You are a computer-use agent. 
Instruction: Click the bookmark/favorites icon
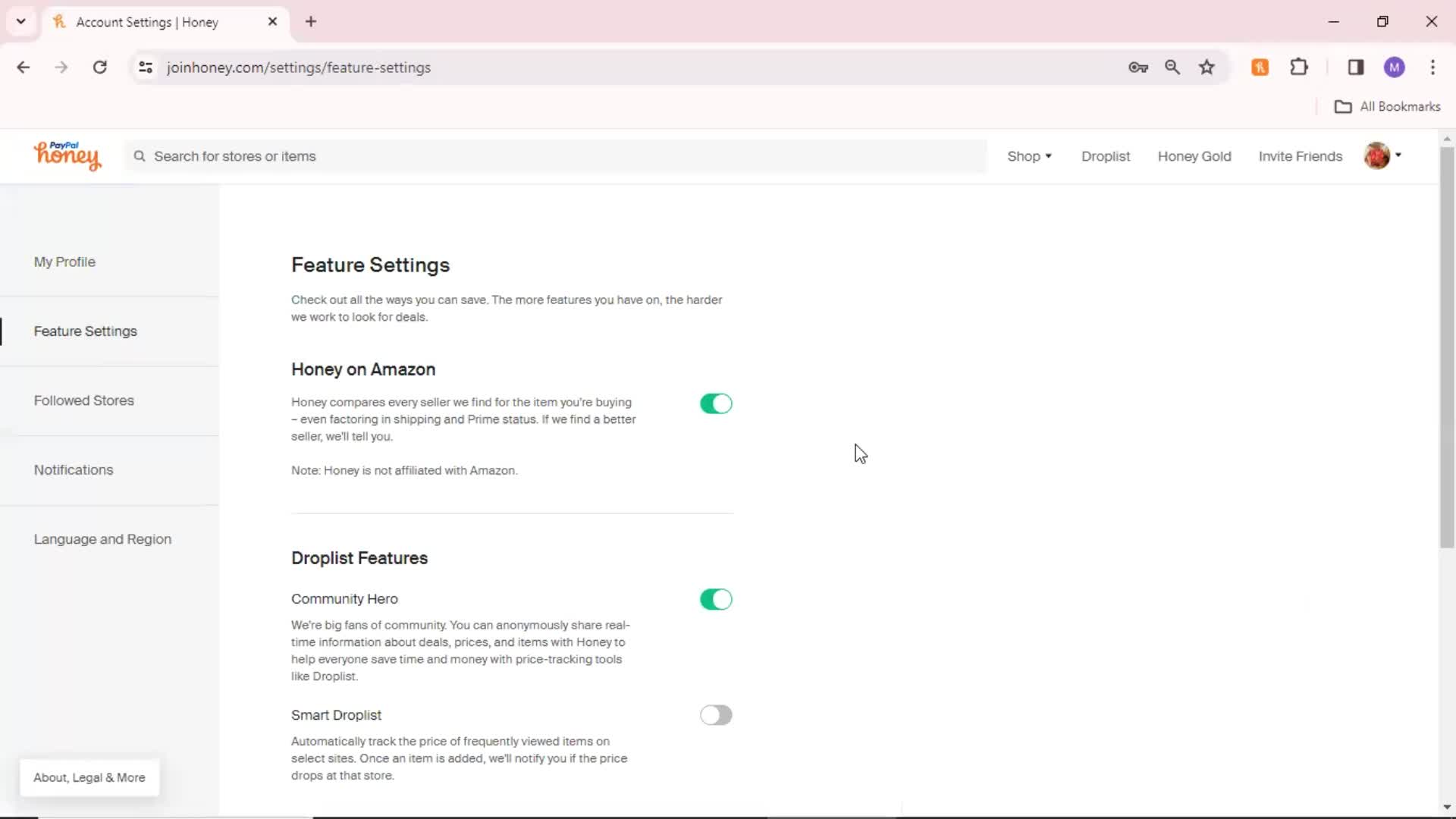click(x=1207, y=67)
